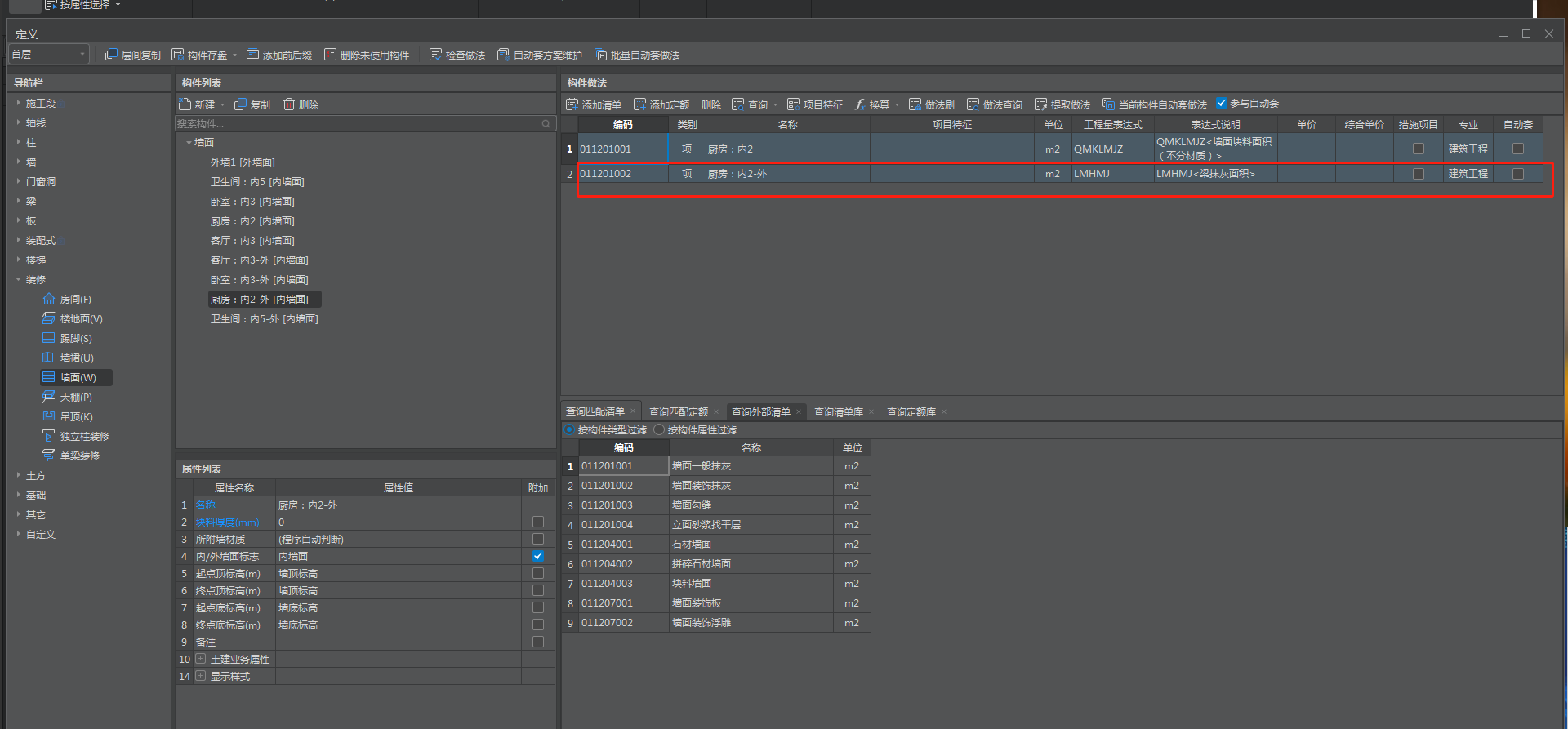Click 删除 trash icon in 构件列表
Image resolution: width=1568 pixels, height=729 pixels.
coord(289,104)
